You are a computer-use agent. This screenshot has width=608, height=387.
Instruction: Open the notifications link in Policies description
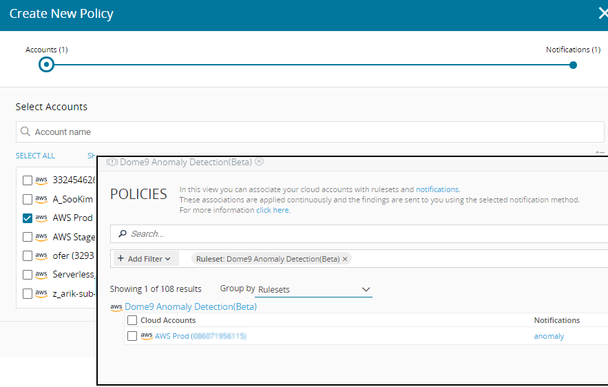pos(437,189)
